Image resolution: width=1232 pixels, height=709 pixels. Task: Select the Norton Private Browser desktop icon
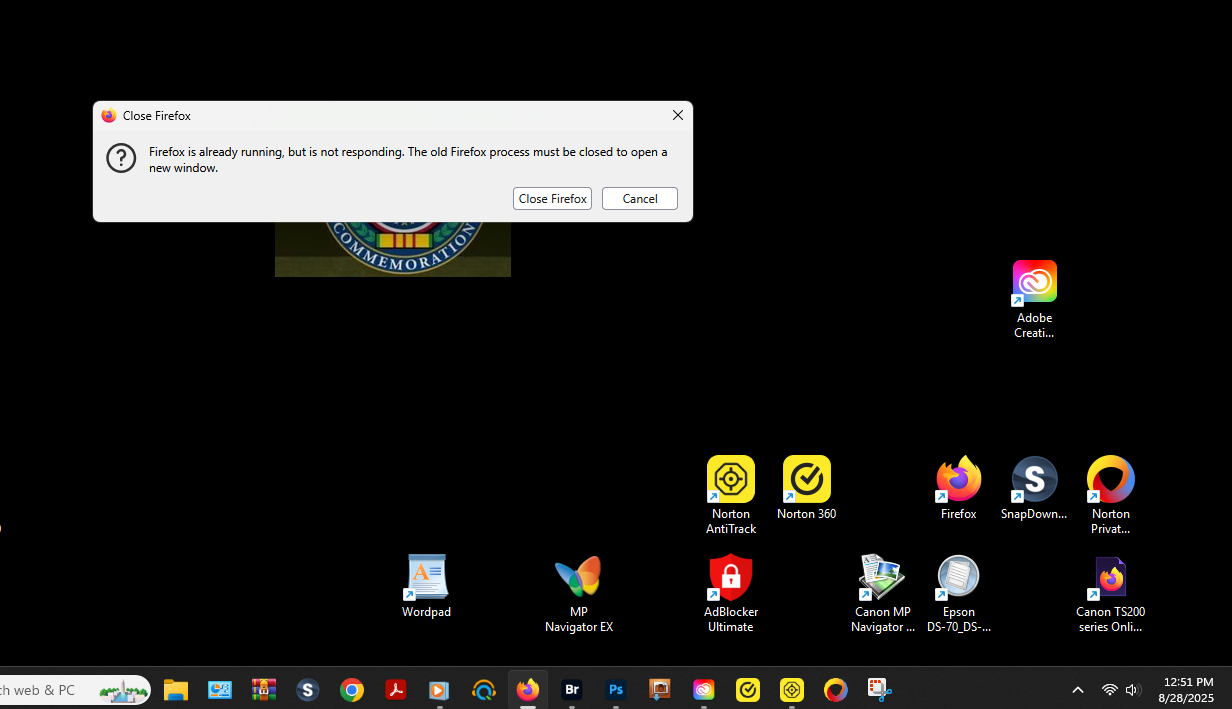tap(1110, 495)
